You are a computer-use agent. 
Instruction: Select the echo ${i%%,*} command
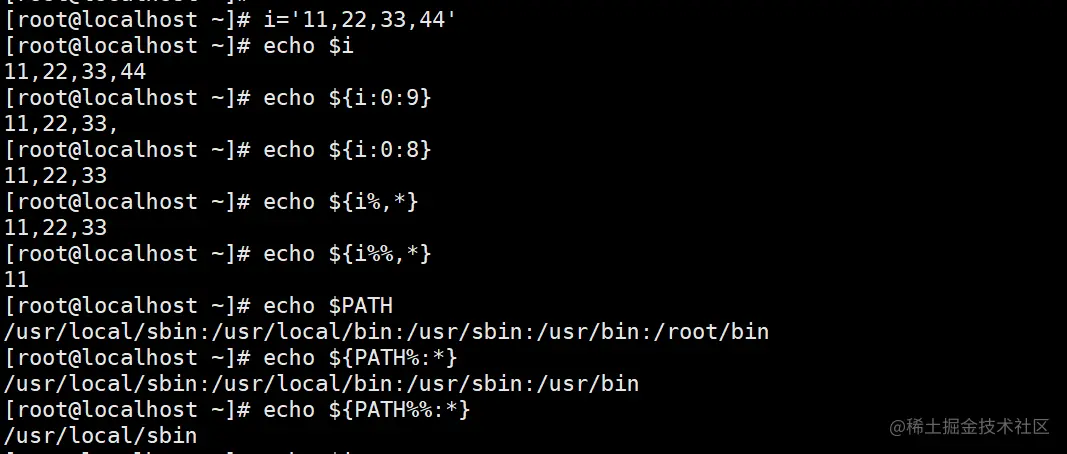click(x=347, y=254)
